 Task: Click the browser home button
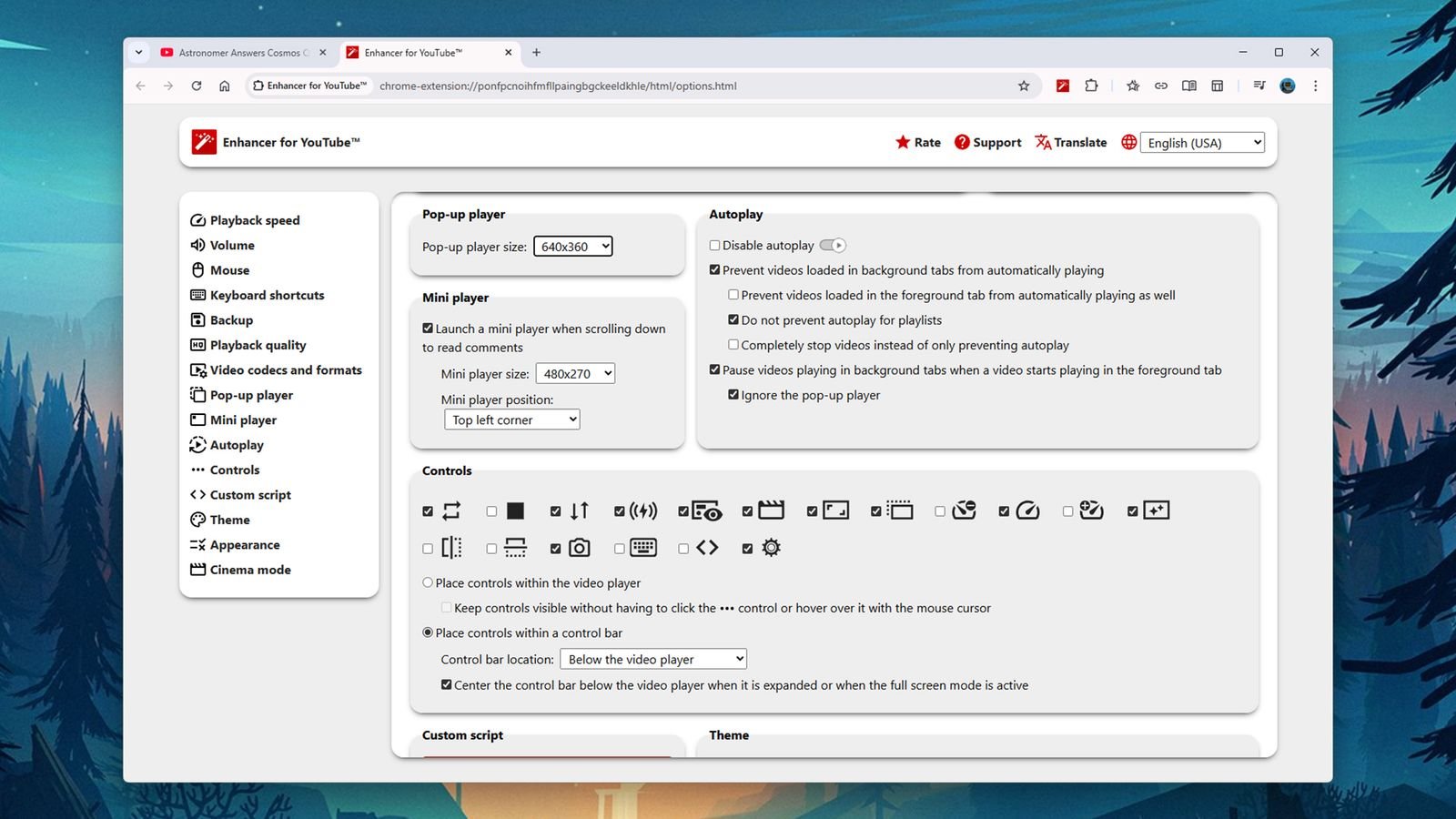[224, 86]
